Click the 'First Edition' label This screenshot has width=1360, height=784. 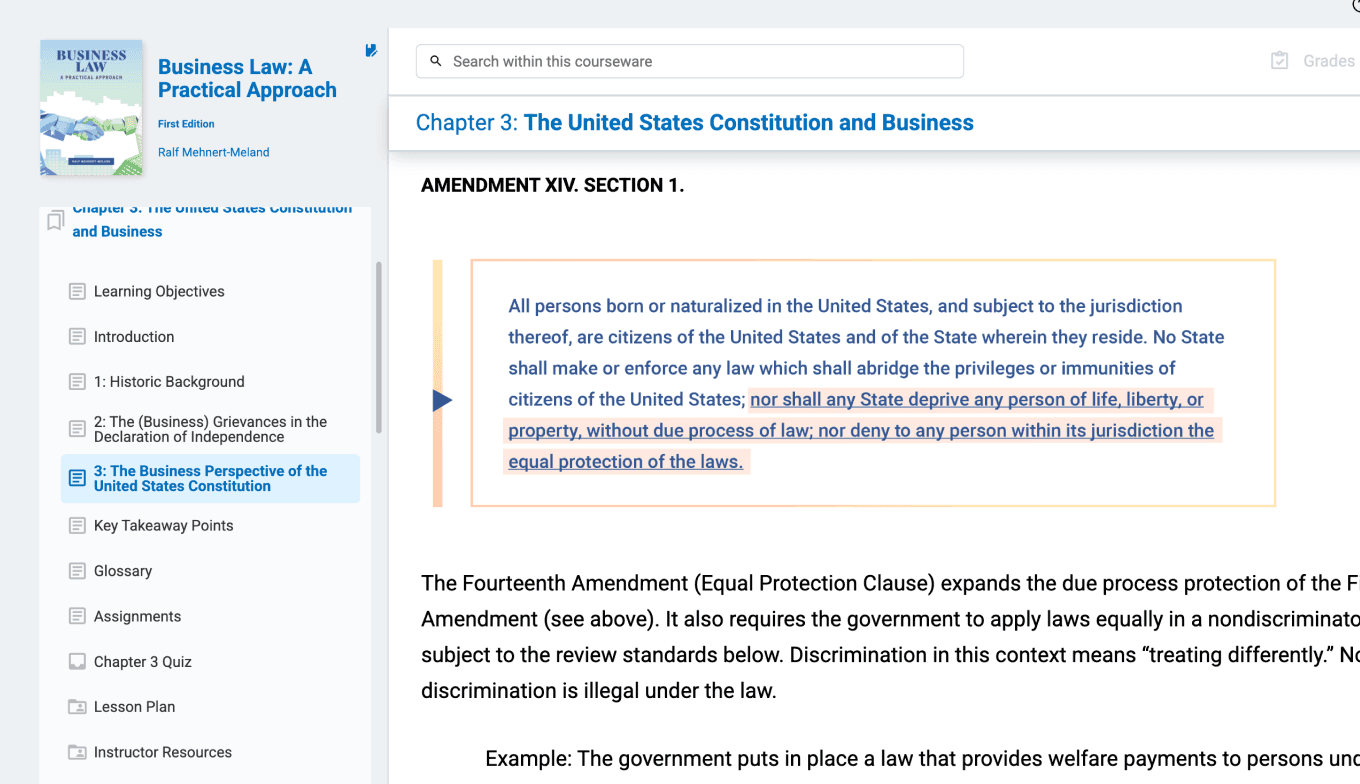click(186, 124)
